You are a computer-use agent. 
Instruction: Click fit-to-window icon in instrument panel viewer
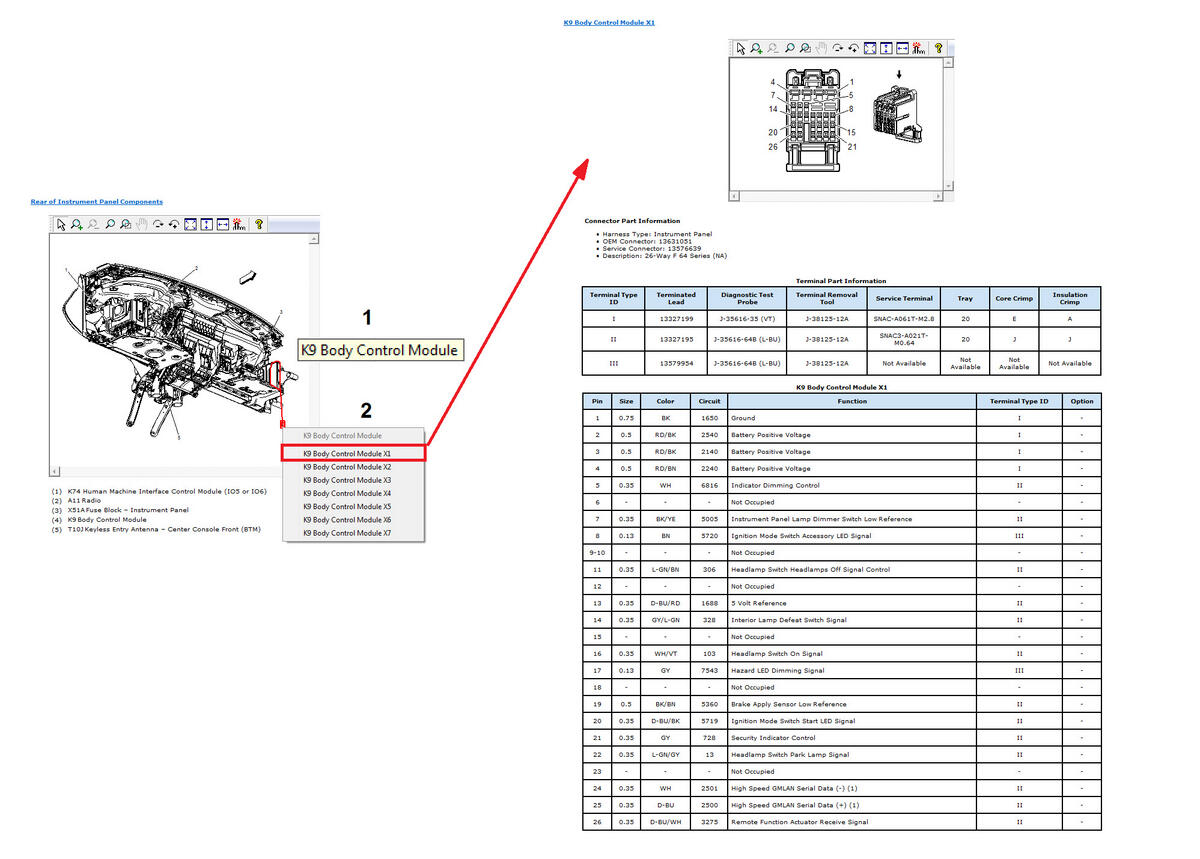click(190, 225)
